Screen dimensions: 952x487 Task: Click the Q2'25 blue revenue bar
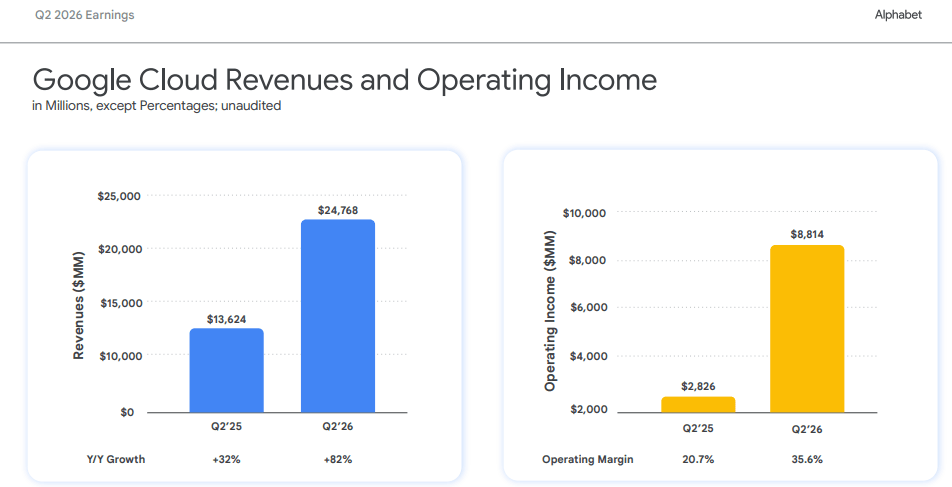[226, 370]
